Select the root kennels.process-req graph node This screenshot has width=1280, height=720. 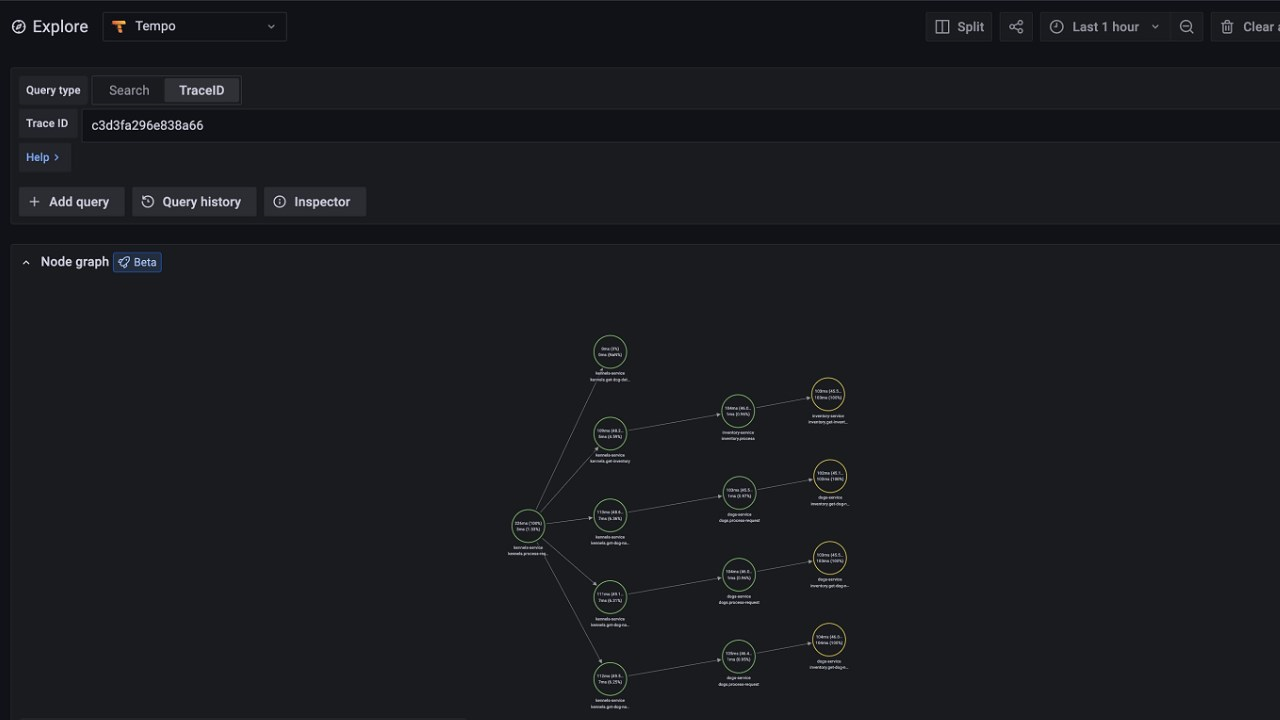tap(528, 524)
